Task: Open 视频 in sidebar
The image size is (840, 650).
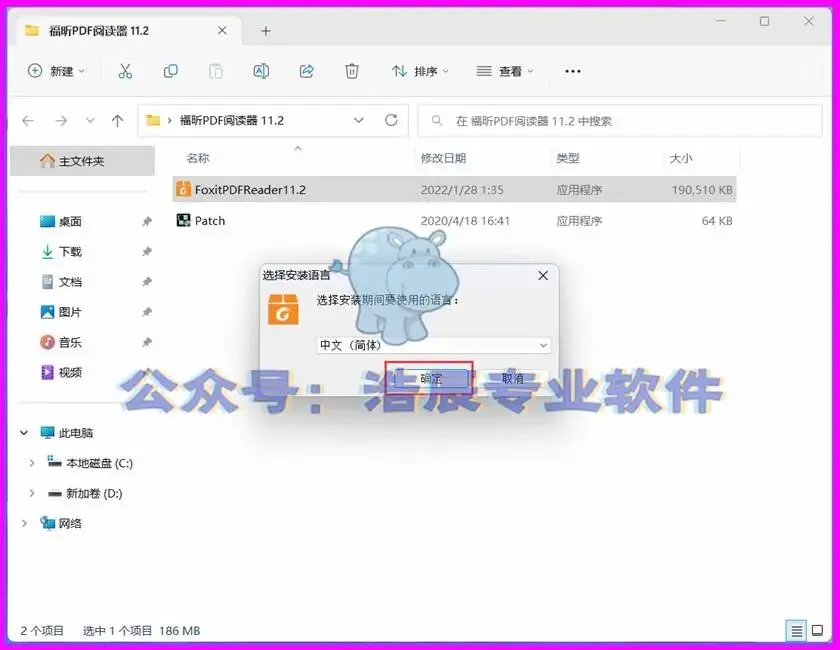Action: click(x=70, y=372)
